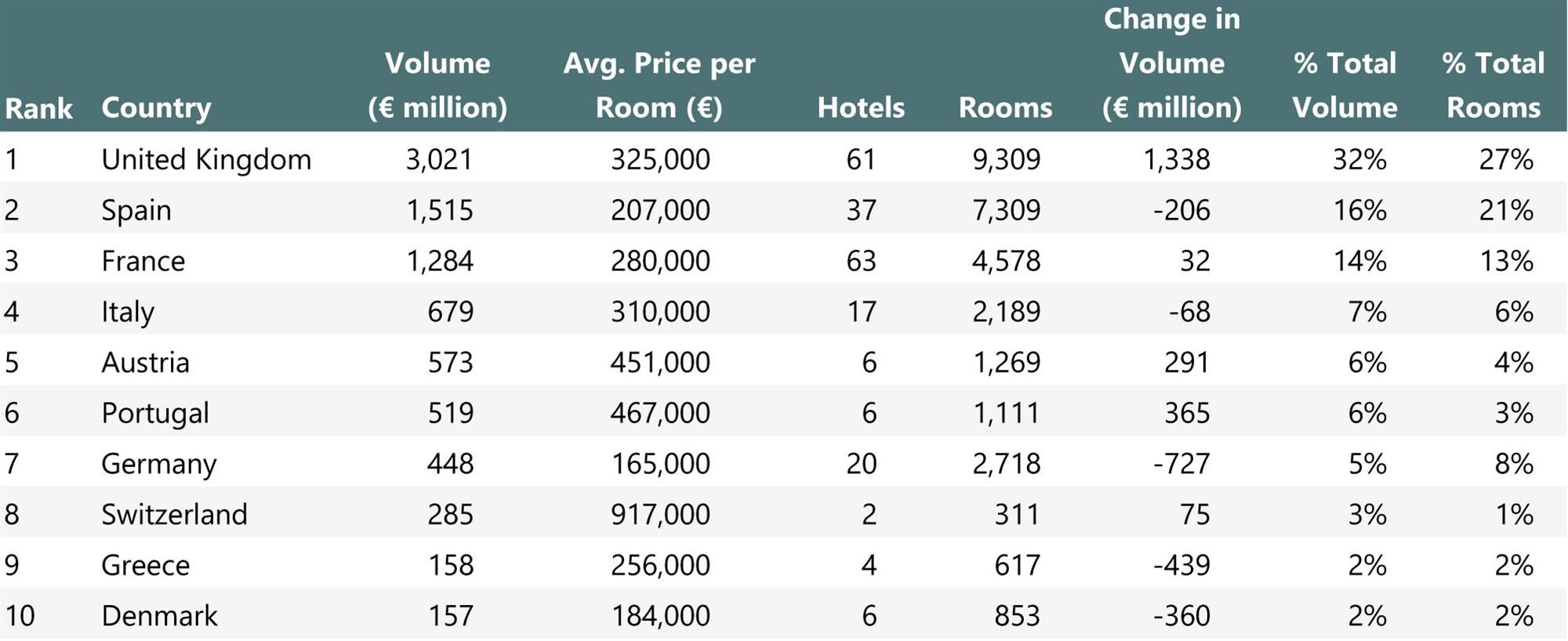Click the Greece row label
The image size is (1568, 641).
pyautogui.click(x=146, y=566)
